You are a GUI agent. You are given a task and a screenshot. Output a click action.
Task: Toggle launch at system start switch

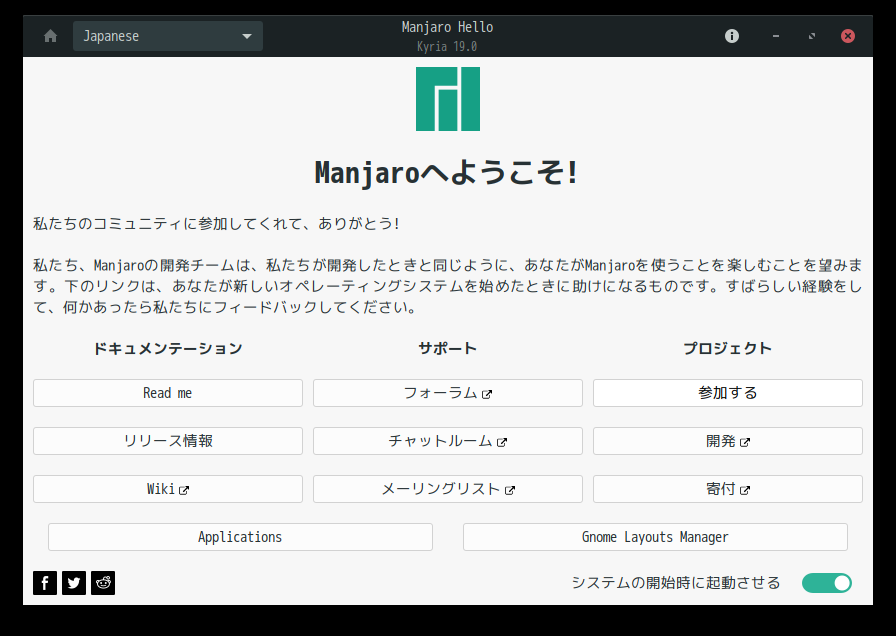(826, 583)
